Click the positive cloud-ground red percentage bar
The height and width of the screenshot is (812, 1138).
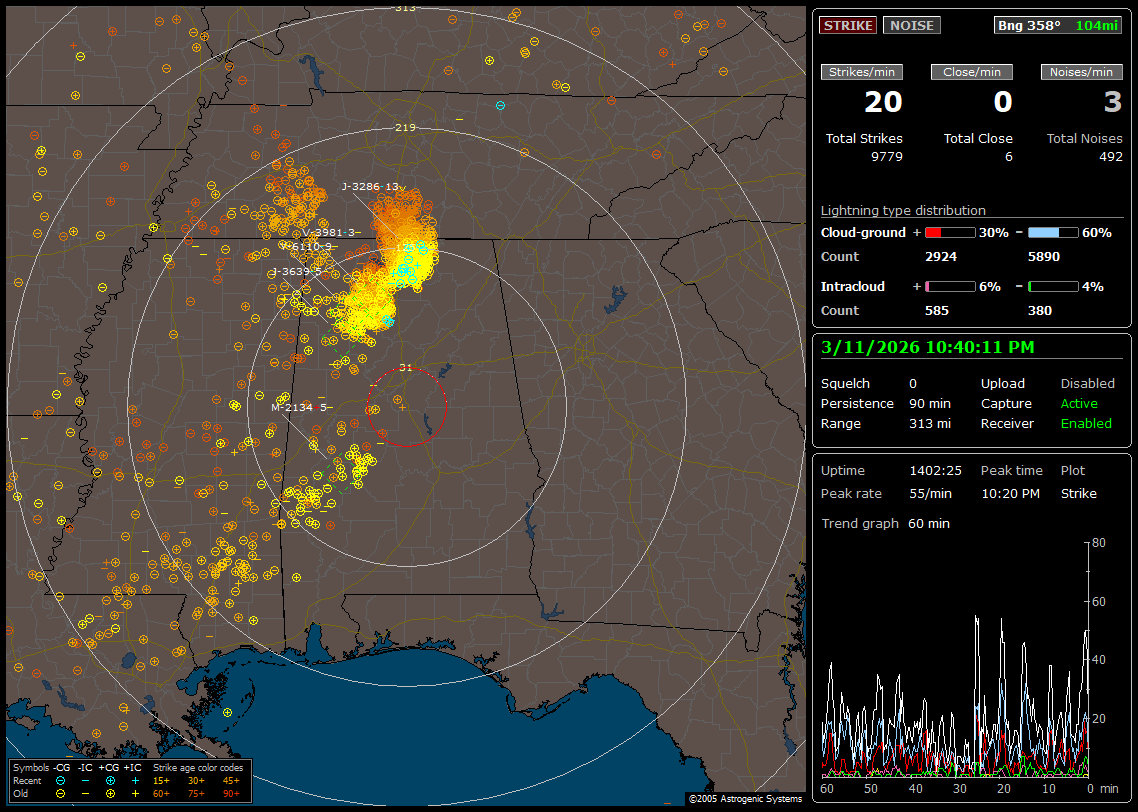[949, 232]
